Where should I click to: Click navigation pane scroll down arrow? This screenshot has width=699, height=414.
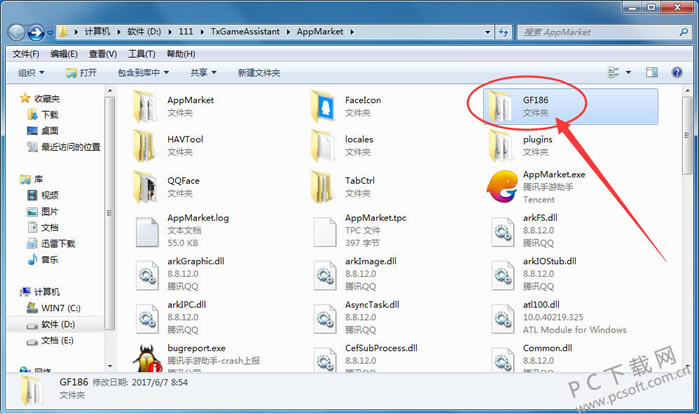pyautogui.click(x=110, y=366)
